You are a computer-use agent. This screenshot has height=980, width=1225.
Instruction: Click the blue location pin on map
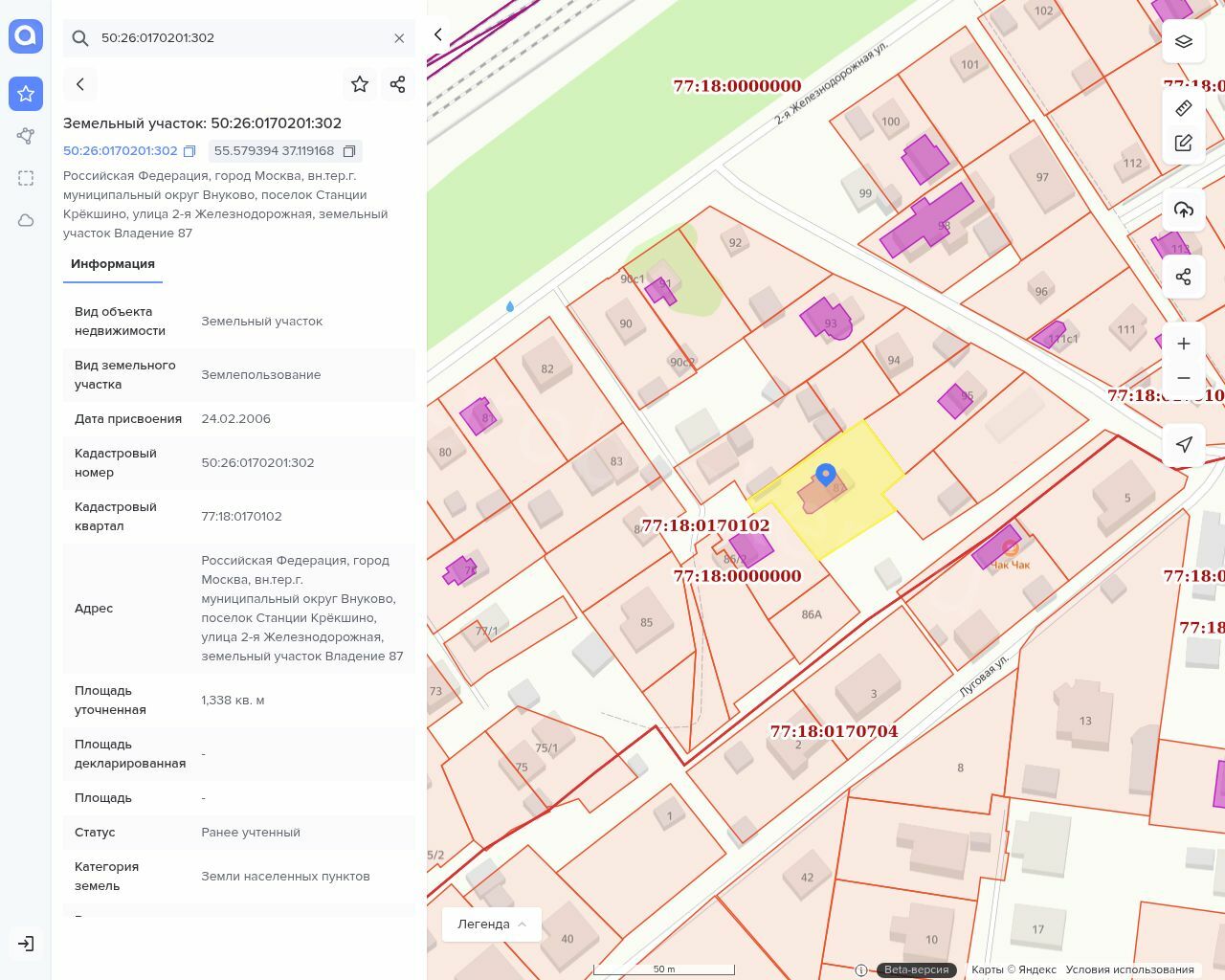pos(826,474)
